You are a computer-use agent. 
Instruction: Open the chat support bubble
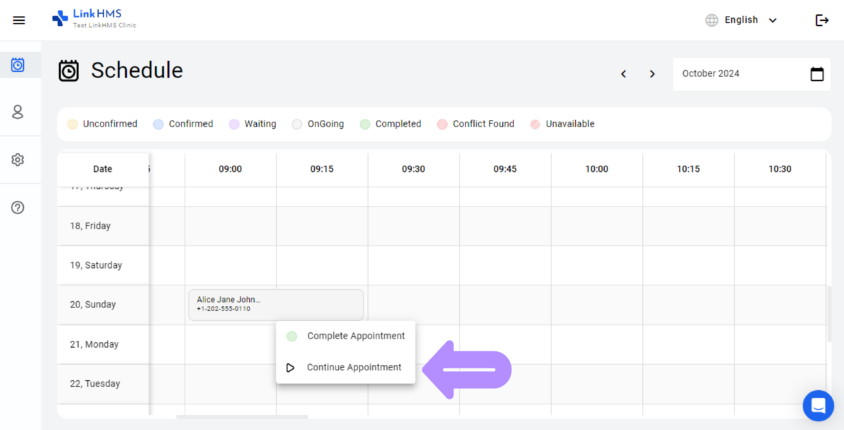pos(818,405)
